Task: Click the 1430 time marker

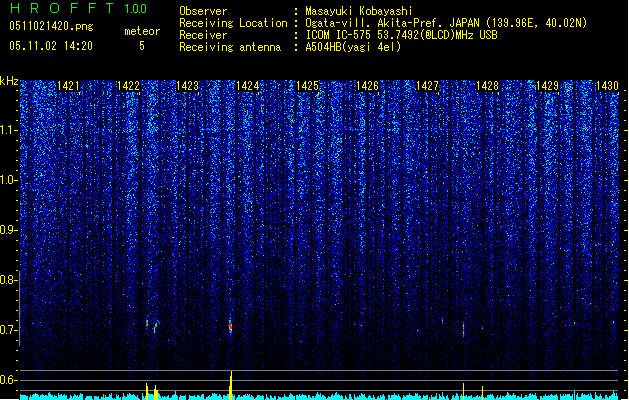Action: coord(607,86)
